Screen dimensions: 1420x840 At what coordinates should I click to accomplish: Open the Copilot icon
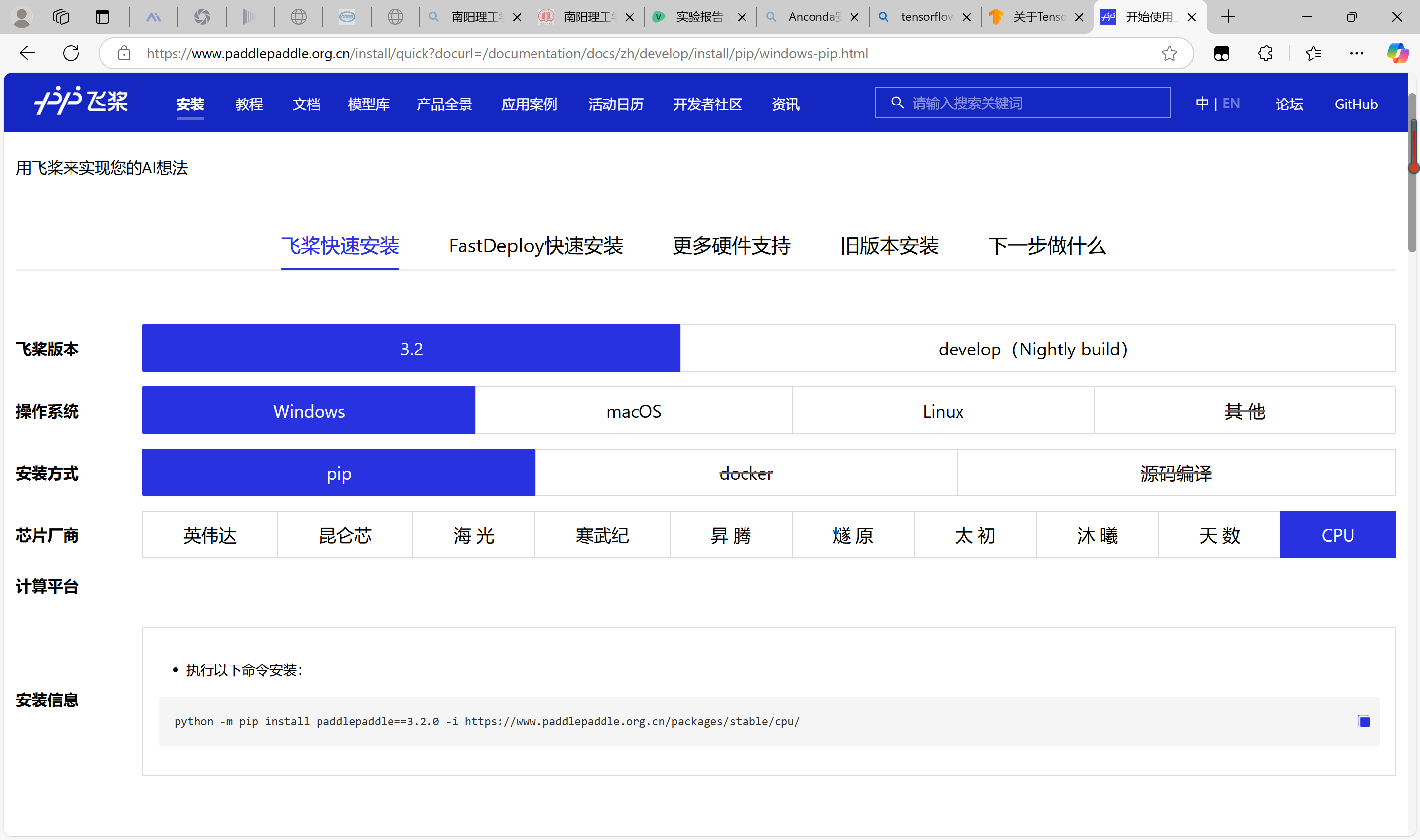(x=1397, y=53)
